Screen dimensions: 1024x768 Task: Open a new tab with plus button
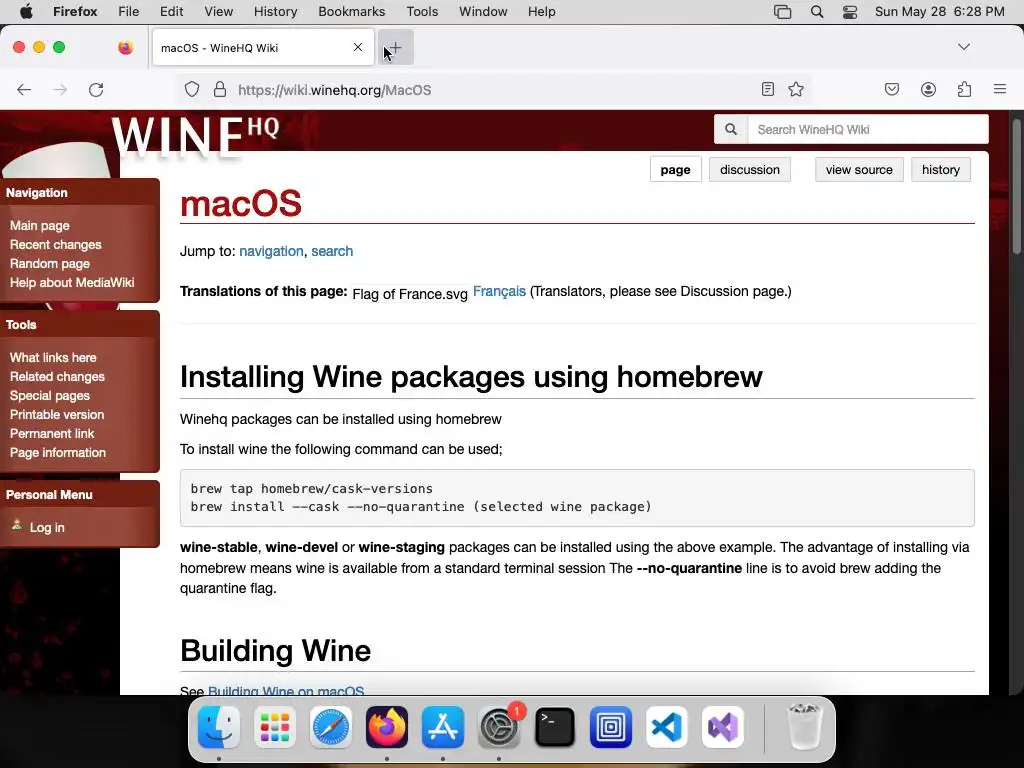coord(396,48)
